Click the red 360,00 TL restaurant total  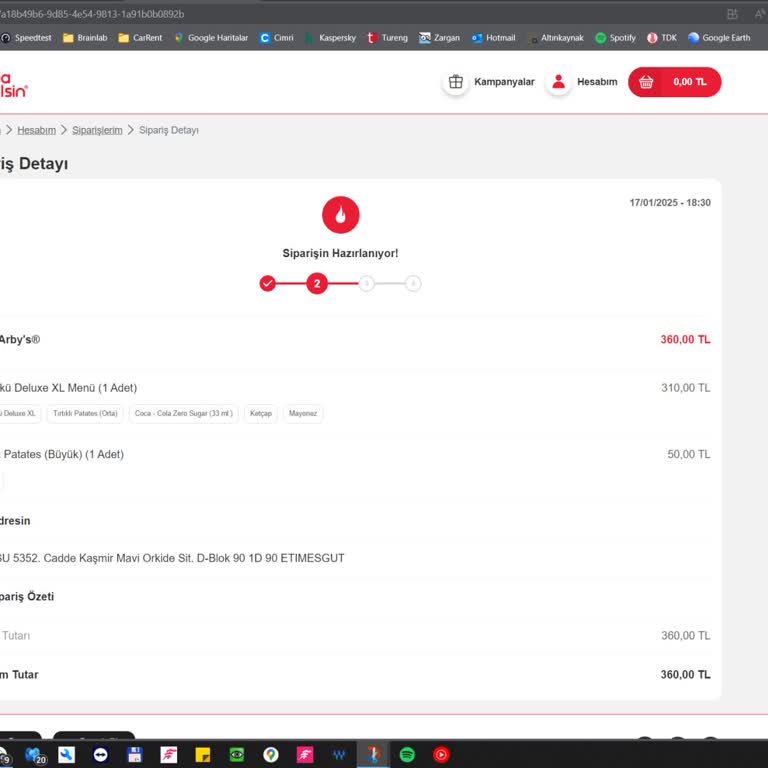click(685, 339)
